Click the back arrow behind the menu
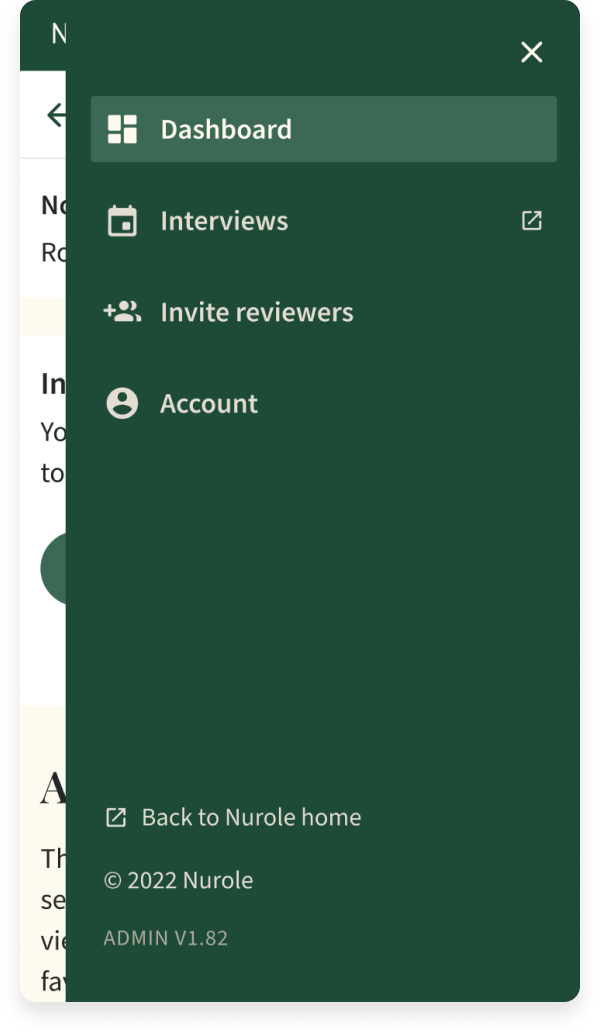Screen dimensions: 600x1034 [x=56, y=115]
